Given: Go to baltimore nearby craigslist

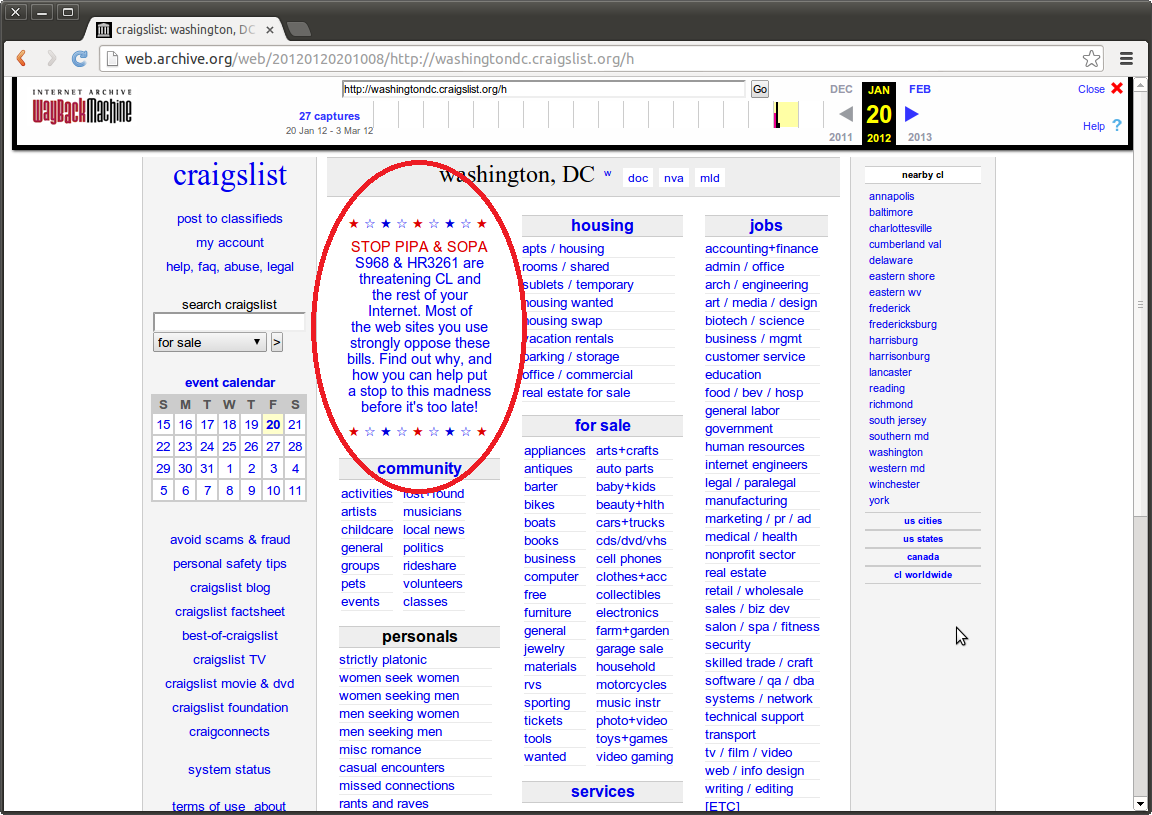Looking at the screenshot, I should click(890, 212).
